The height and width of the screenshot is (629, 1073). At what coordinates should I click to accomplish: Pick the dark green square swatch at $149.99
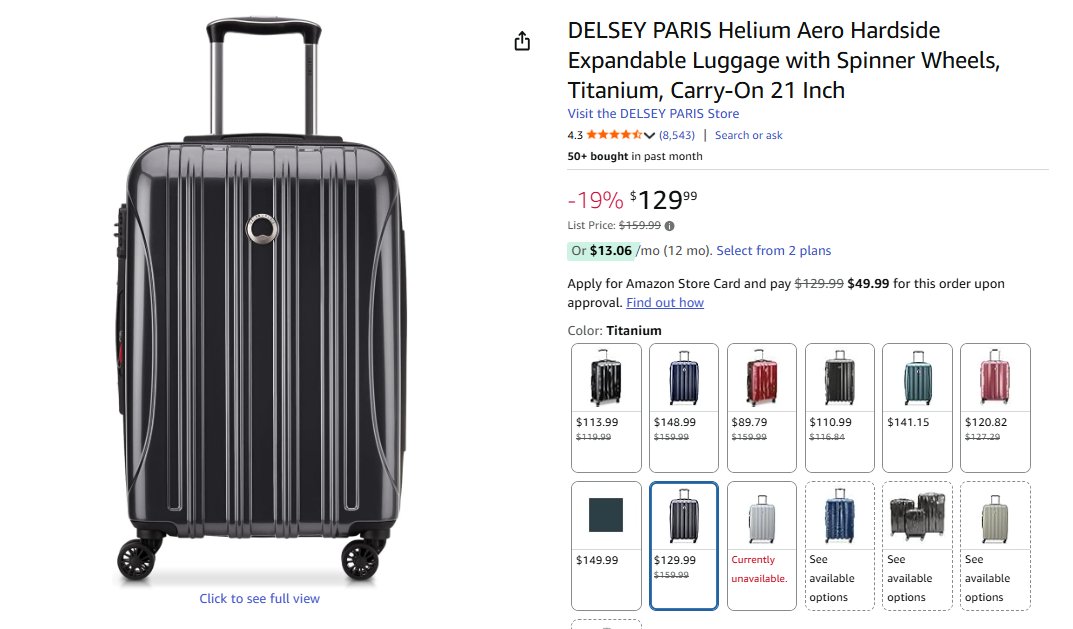click(606, 545)
